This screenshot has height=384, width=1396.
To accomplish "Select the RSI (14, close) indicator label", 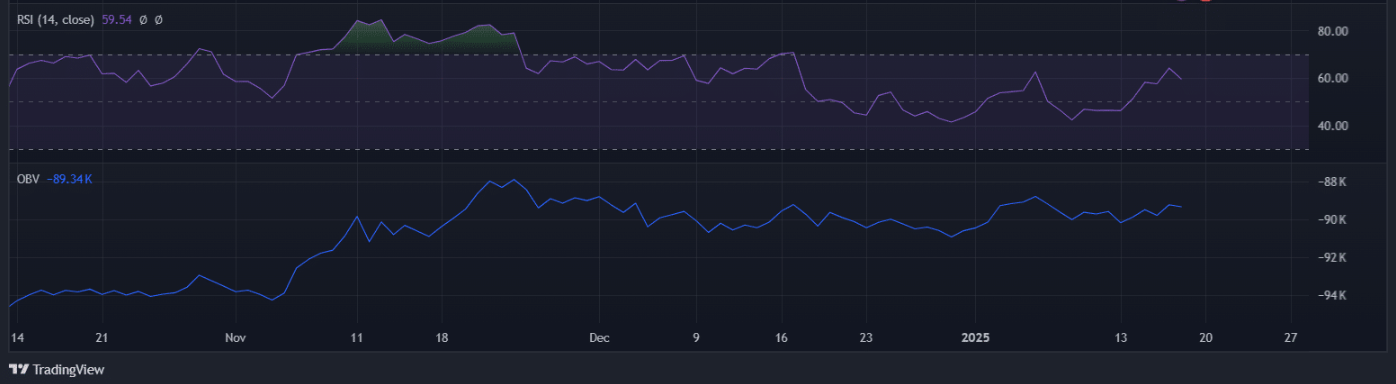I will (x=57, y=19).
